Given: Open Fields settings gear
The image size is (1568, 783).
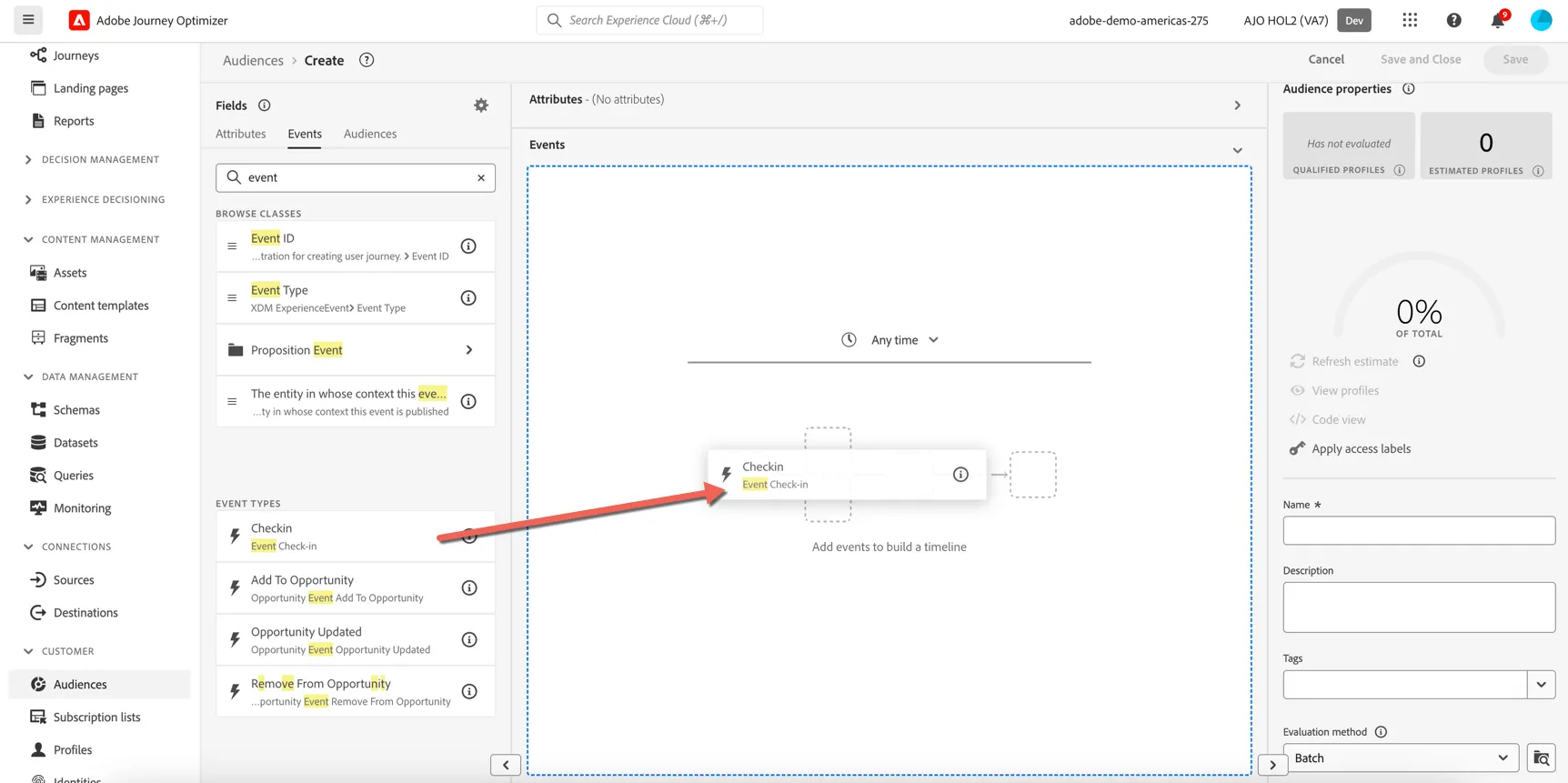Looking at the screenshot, I should 481,105.
